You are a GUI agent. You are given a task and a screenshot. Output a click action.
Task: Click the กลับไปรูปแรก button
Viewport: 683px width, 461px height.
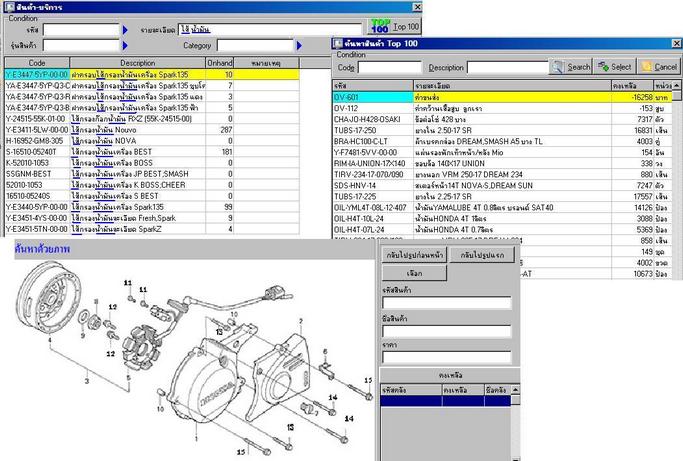pyautogui.click(x=476, y=256)
